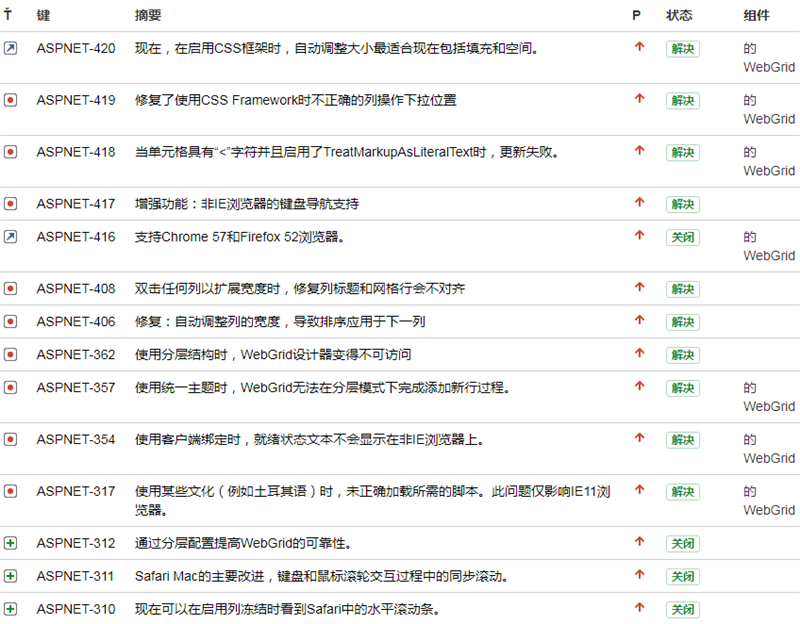The height and width of the screenshot is (624, 800).
Task: Click the red priority arrow for ASPNET-362
Action: [x=639, y=354]
